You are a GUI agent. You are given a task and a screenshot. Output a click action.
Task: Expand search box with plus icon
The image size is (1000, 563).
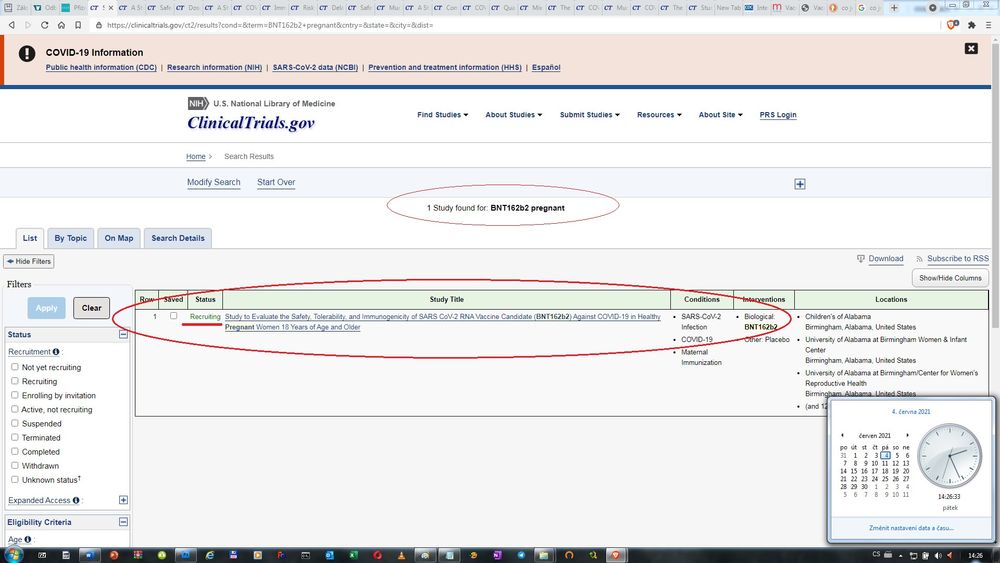coord(800,184)
